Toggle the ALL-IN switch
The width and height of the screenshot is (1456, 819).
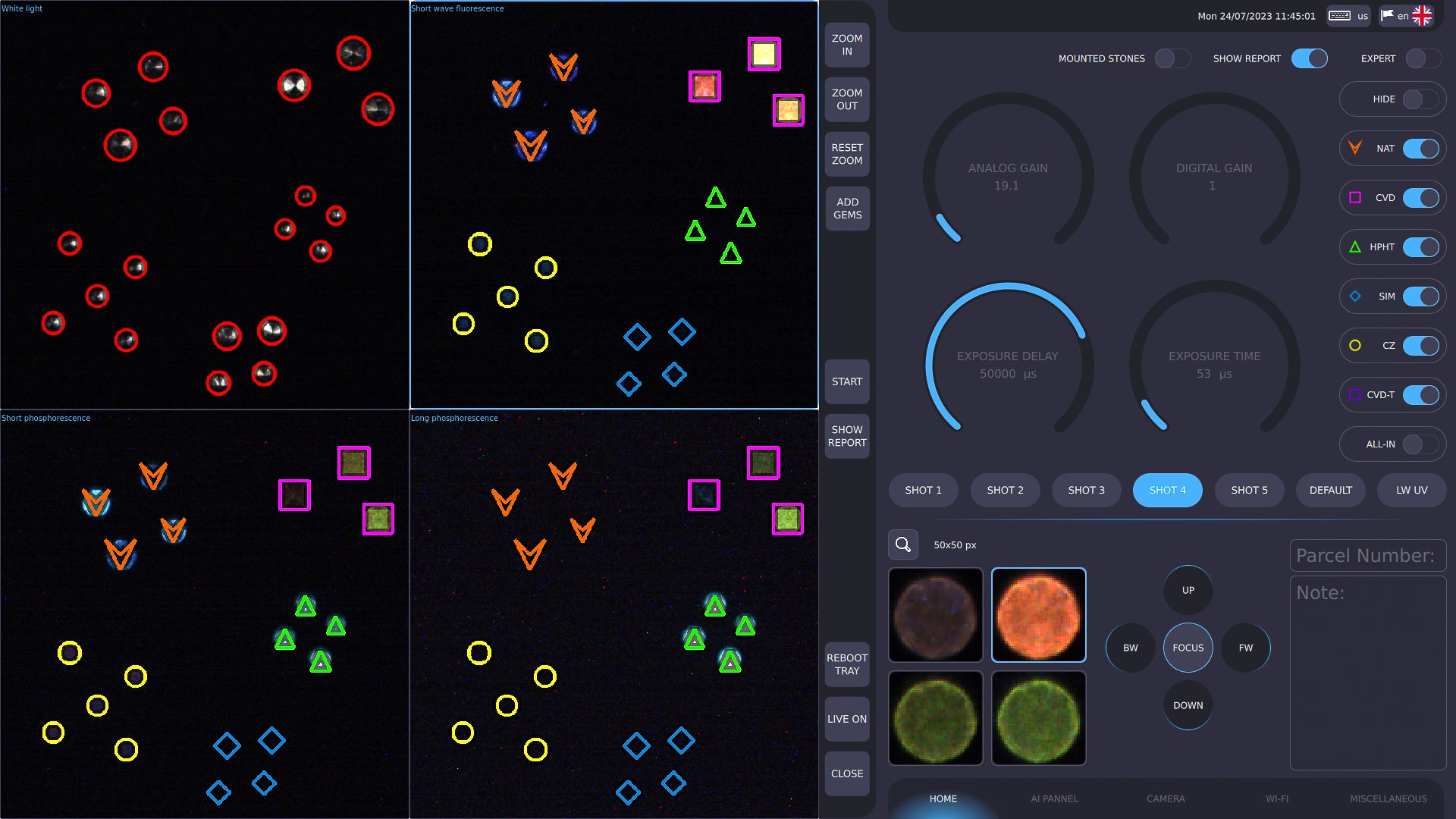pyautogui.click(x=1420, y=444)
